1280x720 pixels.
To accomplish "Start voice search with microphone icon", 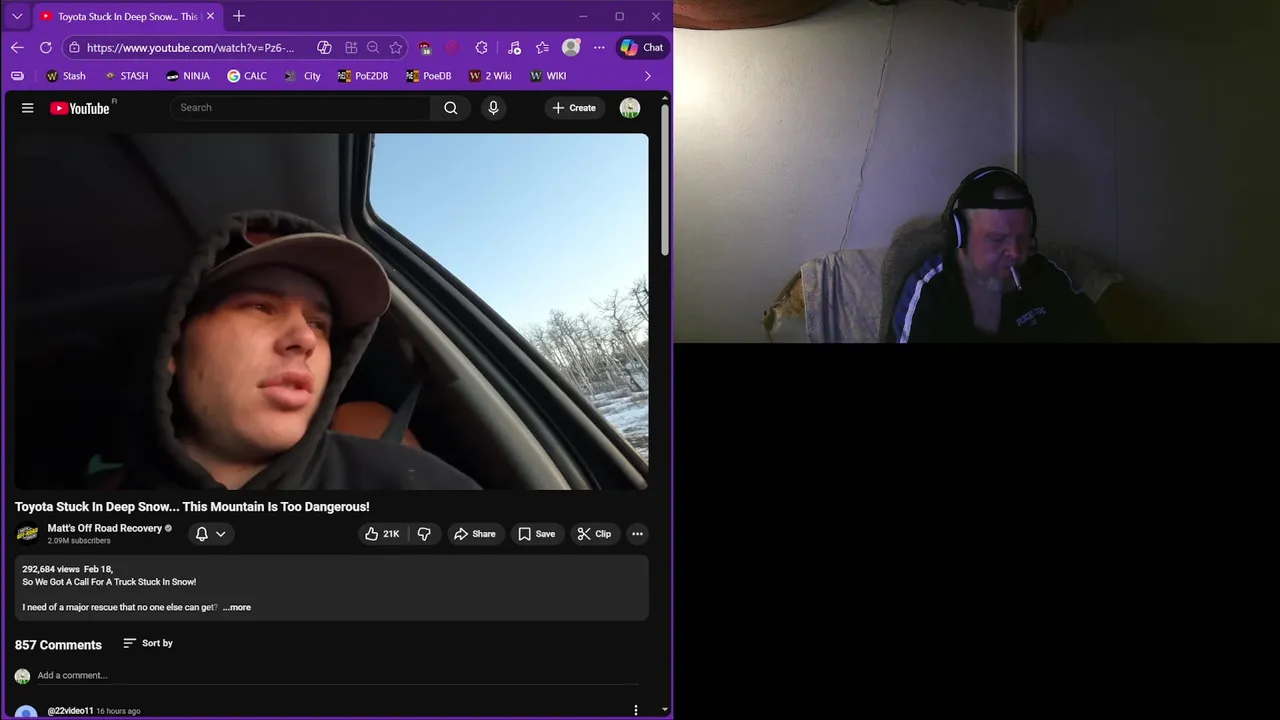I will (493, 108).
